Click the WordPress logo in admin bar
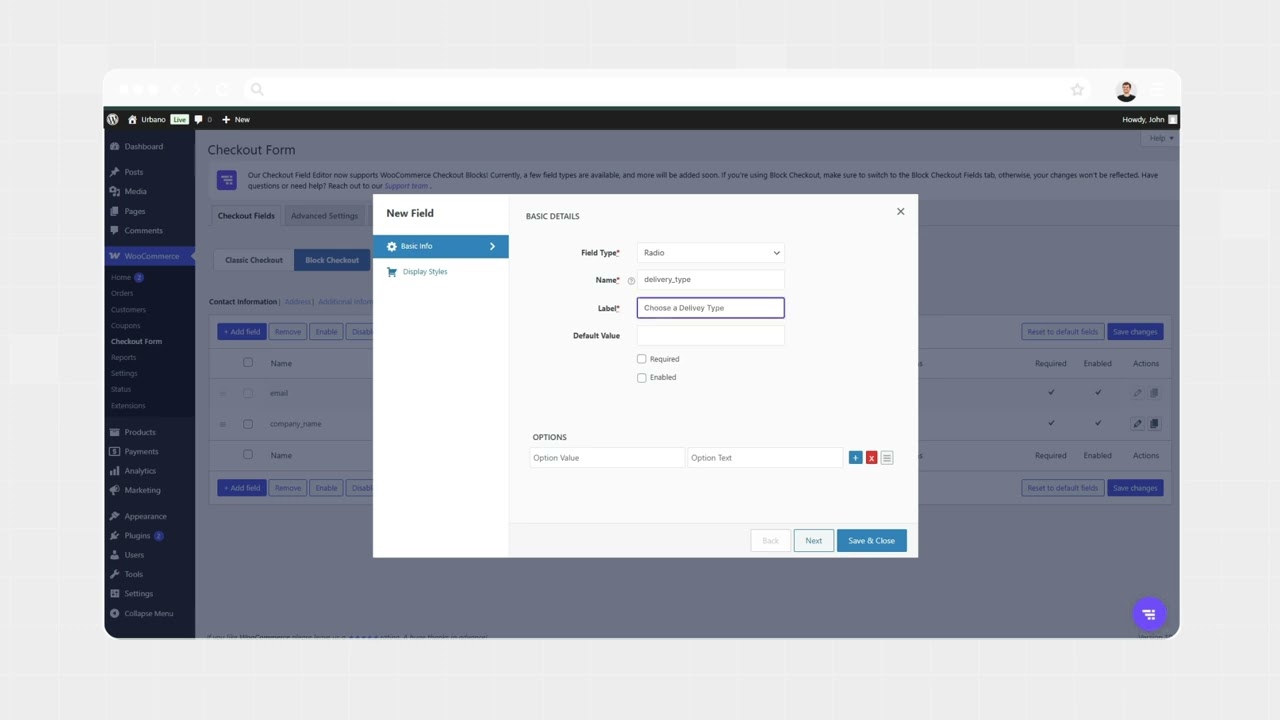Screen dimensions: 1280x720 point(113,119)
